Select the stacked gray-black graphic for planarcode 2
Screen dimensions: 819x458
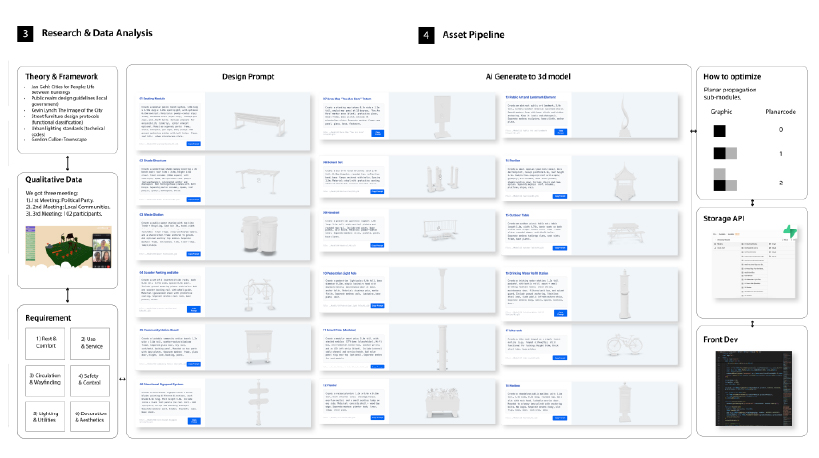click(x=725, y=180)
